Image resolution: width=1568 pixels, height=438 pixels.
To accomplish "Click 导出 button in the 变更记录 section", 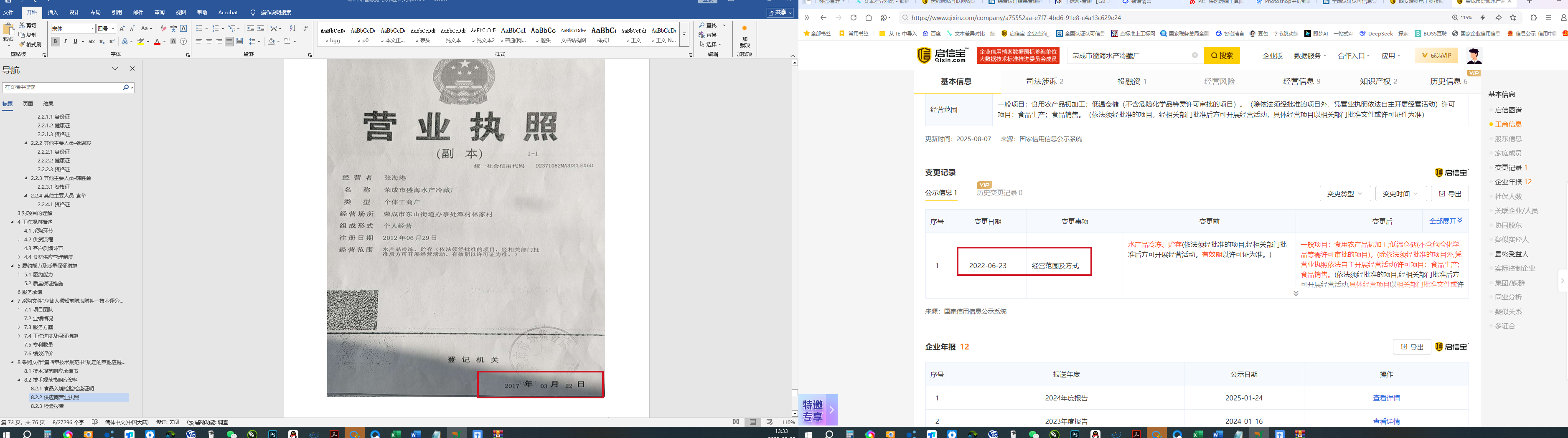I will click(x=1450, y=193).
